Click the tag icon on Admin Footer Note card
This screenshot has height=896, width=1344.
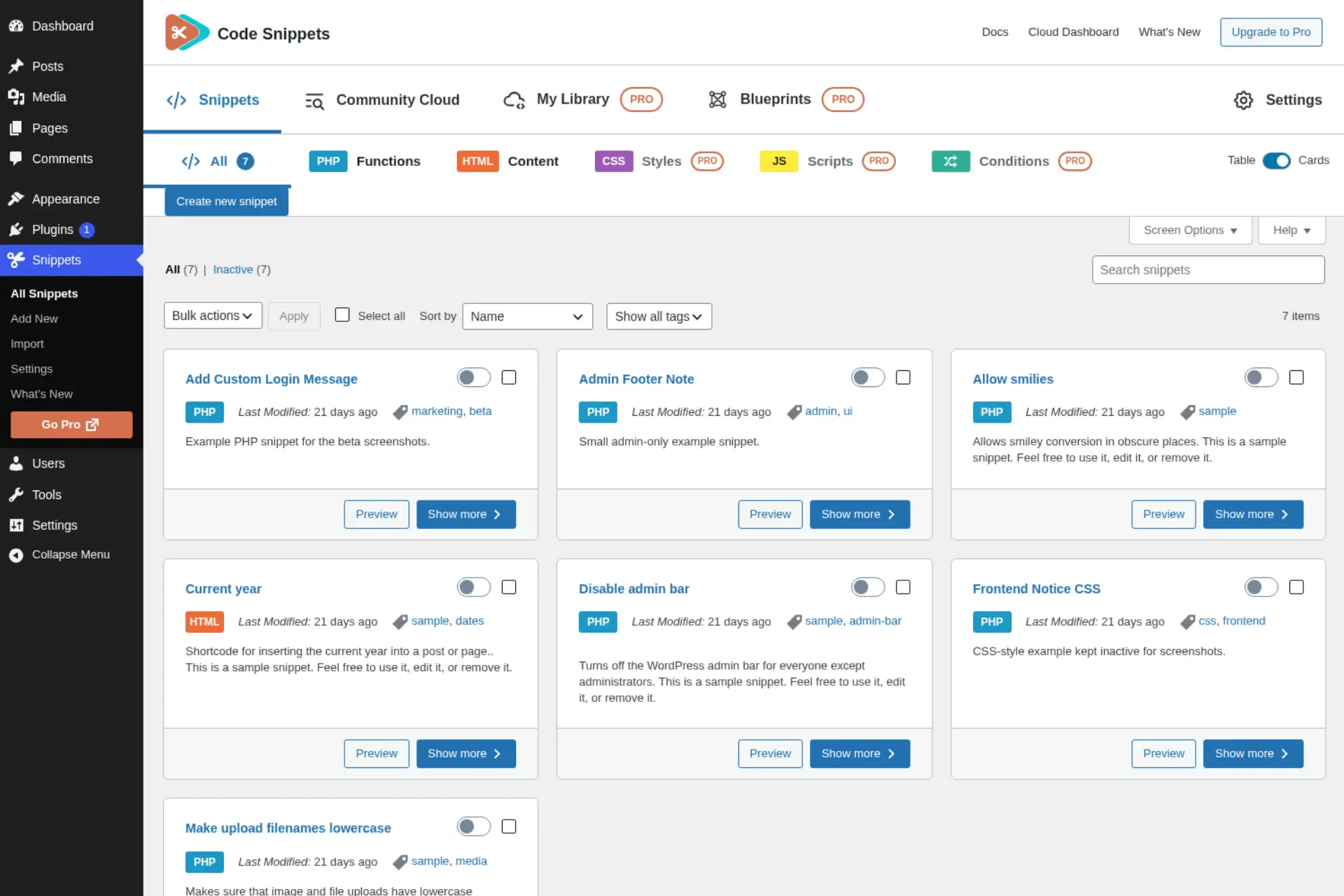(794, 412)
